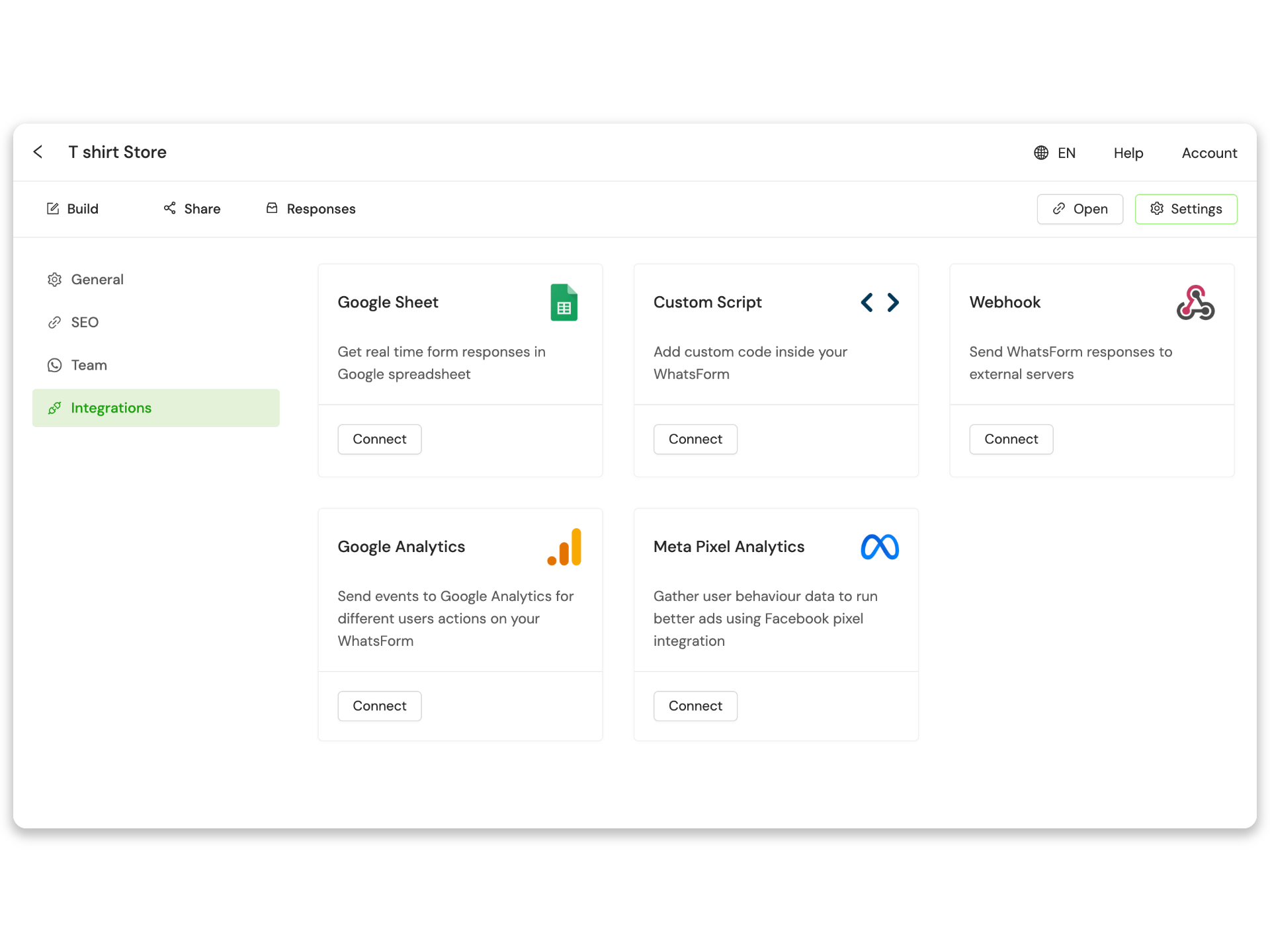Image resolution: width=1270 pixels, height=952 pixels.
Task: Open the Account menu
Action: [1208, 153]
